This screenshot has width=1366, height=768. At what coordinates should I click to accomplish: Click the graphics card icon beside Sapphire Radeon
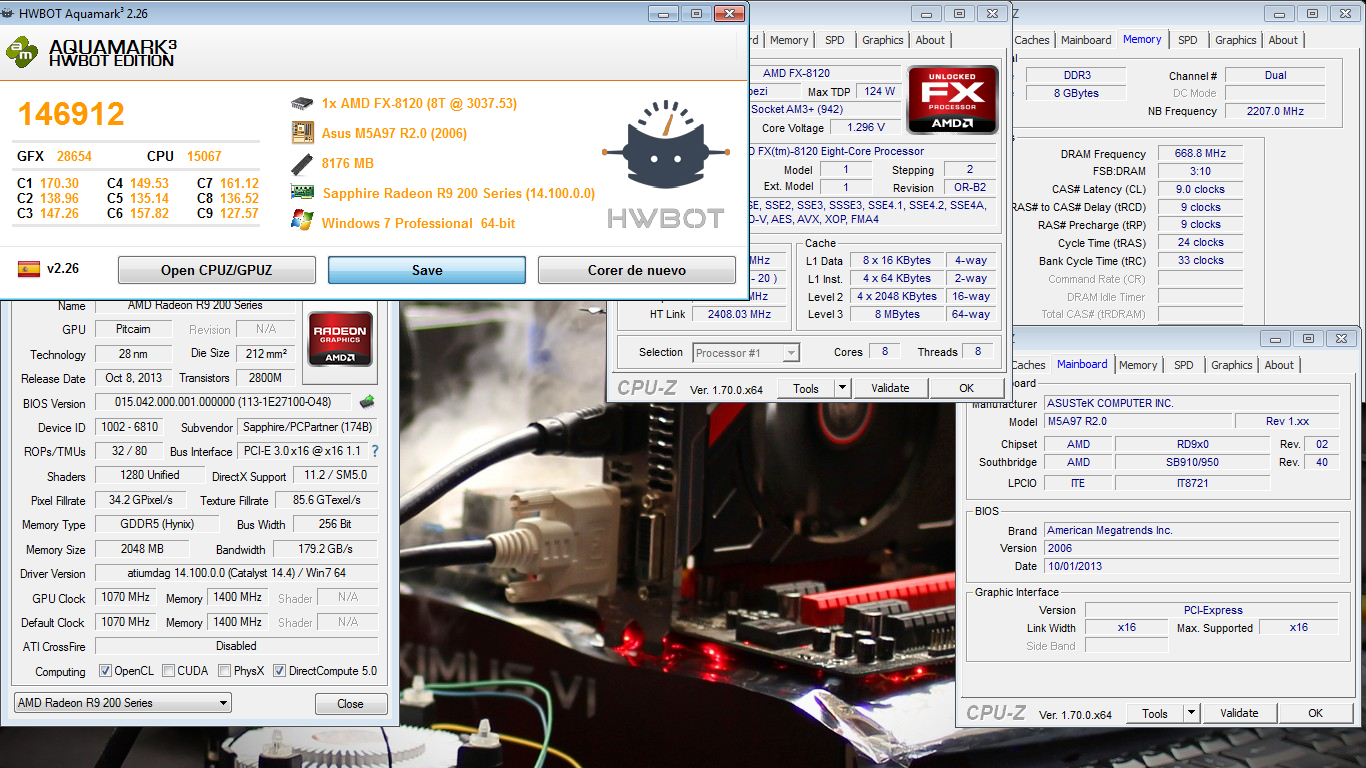coord(302,193)
